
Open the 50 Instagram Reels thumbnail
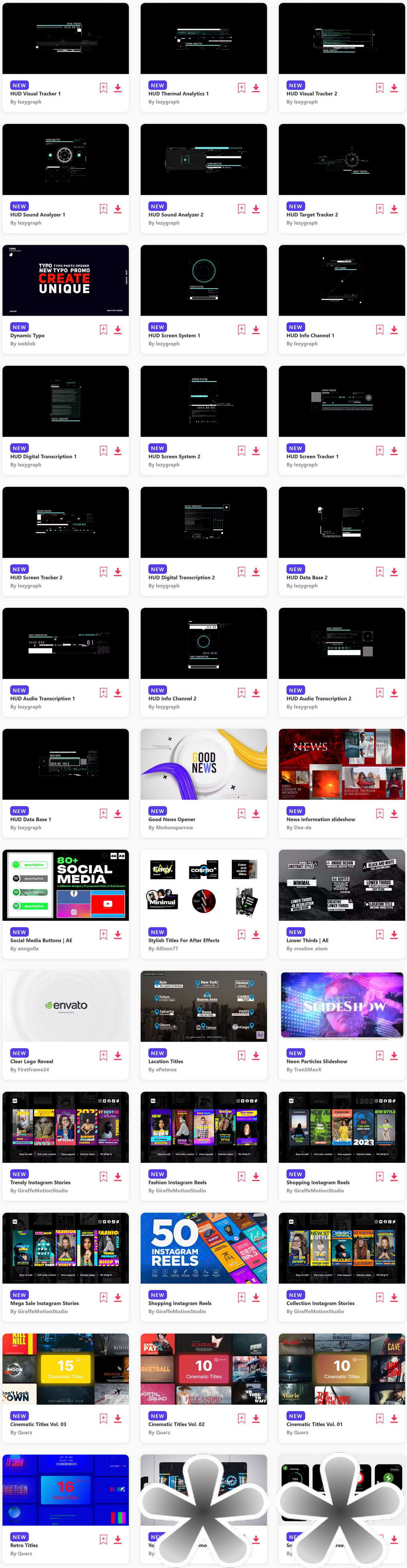tap(204, 1248)
